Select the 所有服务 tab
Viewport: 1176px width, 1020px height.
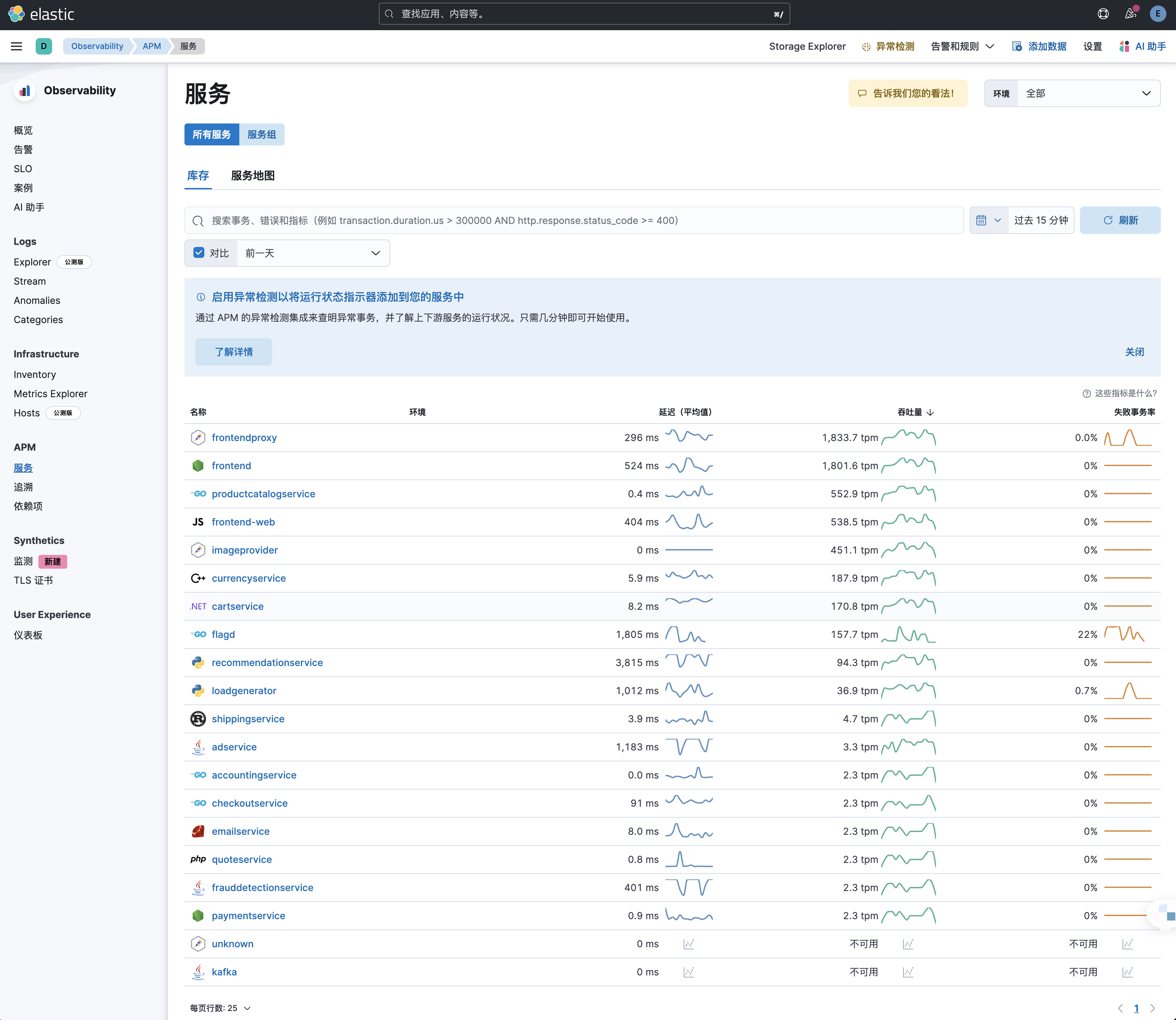click(212, 134)
